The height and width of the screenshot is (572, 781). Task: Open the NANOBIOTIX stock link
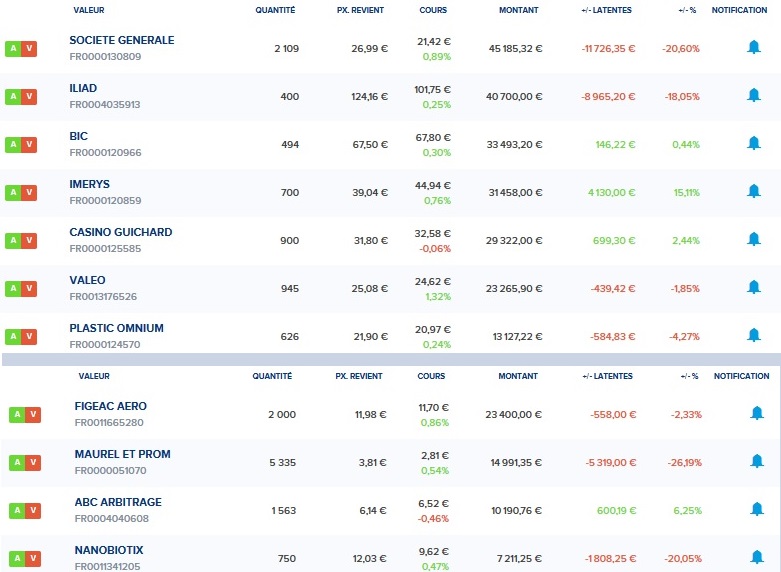pos(109,550)
